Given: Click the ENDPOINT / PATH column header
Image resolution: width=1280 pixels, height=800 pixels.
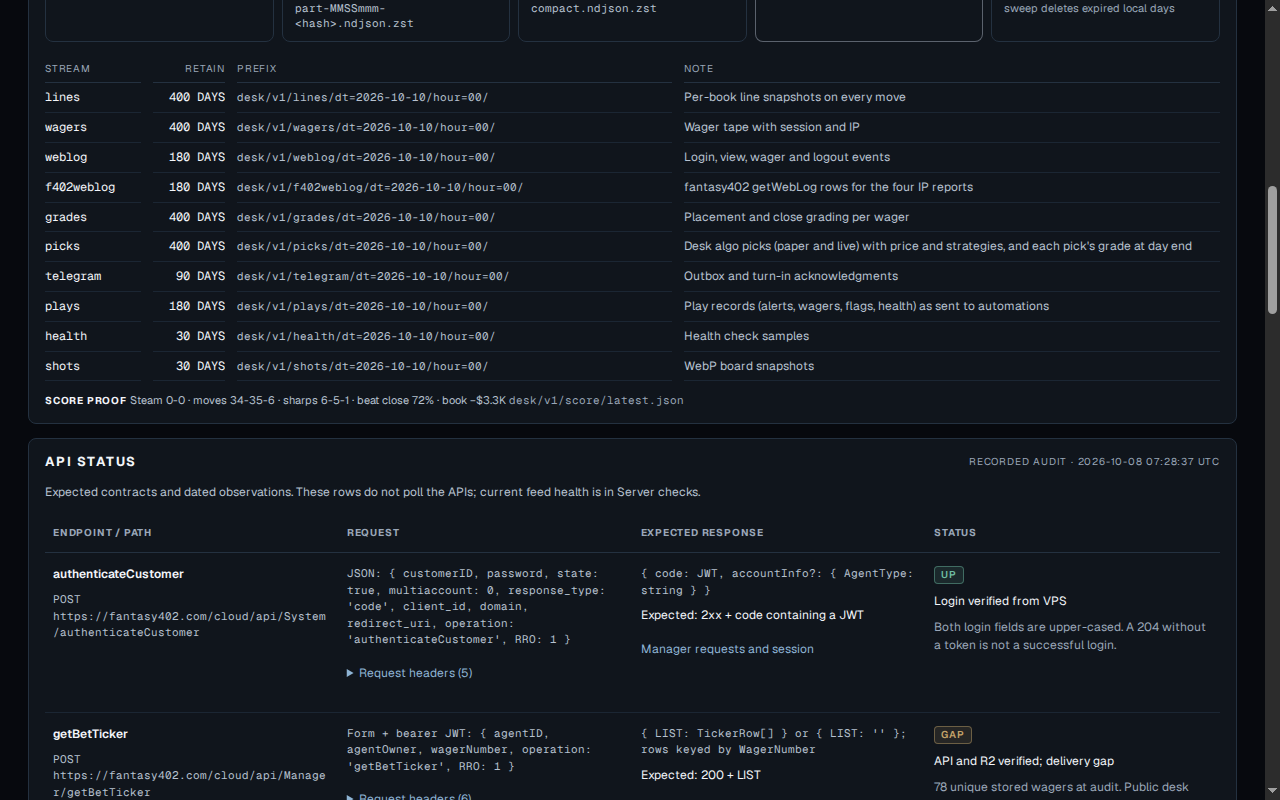Looking at the screenshot, I should point(102,533).
